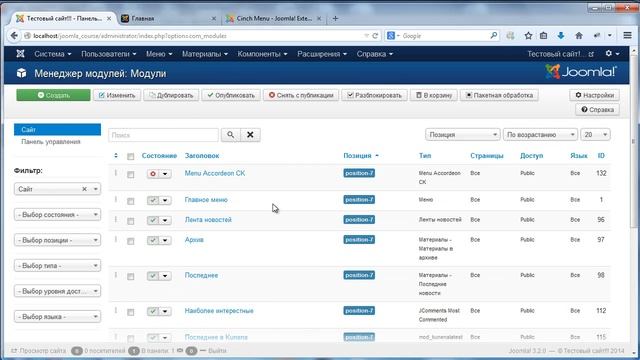Image resolution: width=640 pixels, height=360 pixels.
Task: Open the Выбор типа filter dropdown
Action: tap(57, 266)
